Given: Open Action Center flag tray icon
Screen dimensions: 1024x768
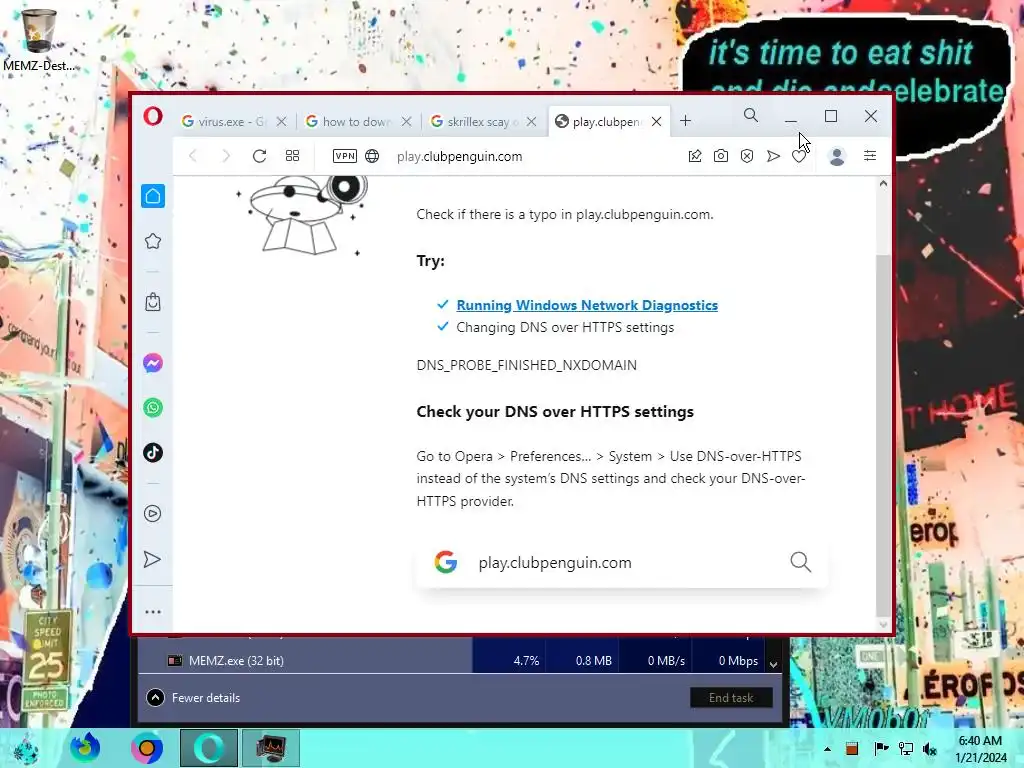Looking at the screenshot, I should click(x=881, y=749).
